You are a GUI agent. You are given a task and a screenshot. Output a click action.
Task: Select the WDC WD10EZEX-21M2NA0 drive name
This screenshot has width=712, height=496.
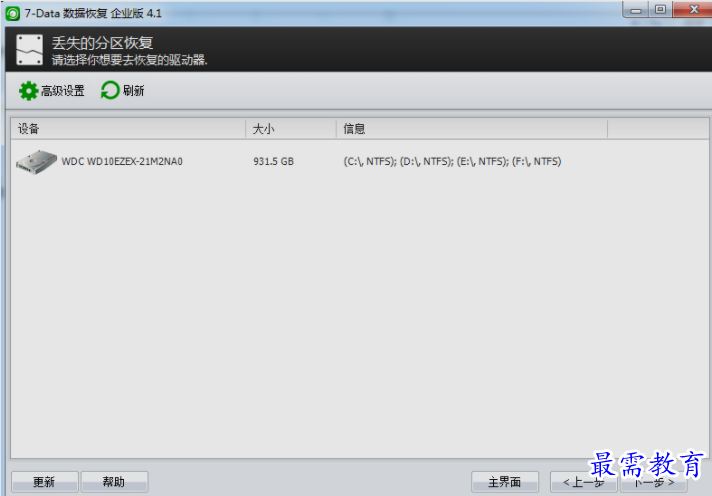(122, 161)
